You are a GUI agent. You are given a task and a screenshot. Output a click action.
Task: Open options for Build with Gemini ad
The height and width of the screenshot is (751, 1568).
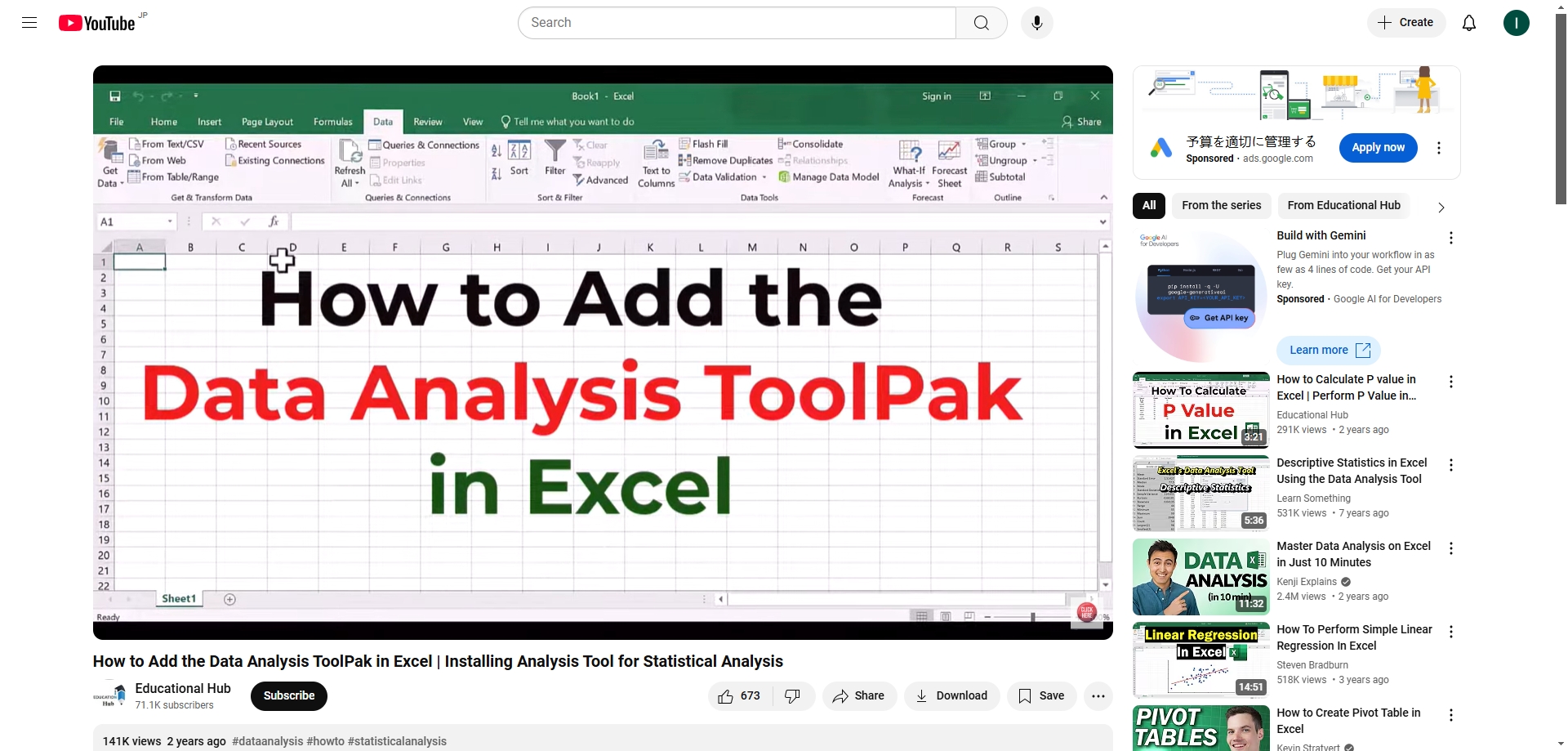1450,238
